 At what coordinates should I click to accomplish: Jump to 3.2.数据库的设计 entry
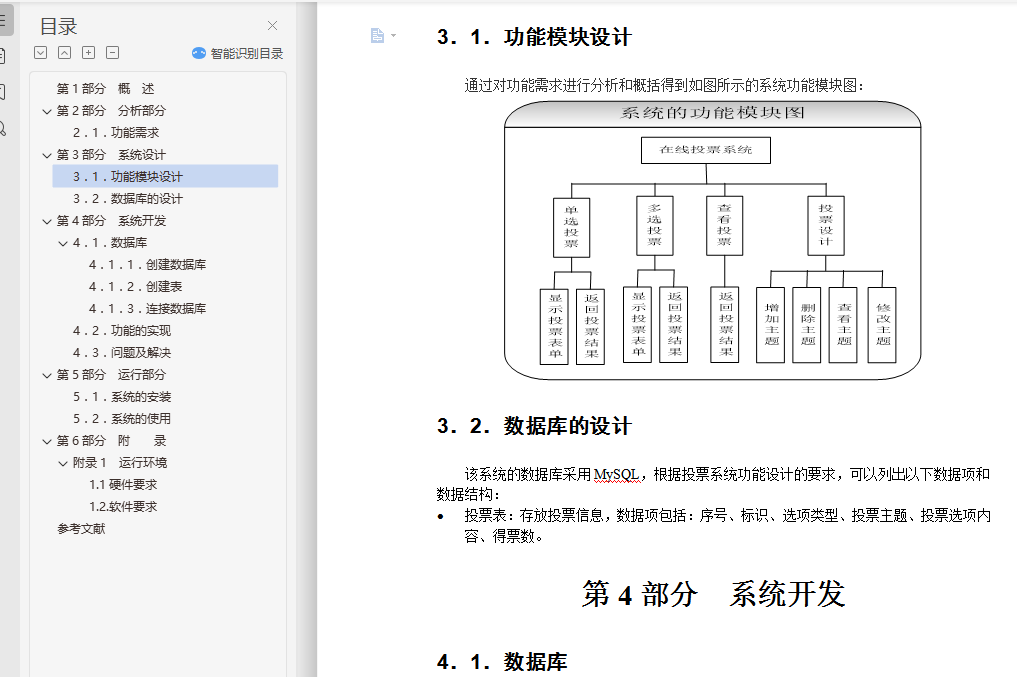[x=128, y=198]
